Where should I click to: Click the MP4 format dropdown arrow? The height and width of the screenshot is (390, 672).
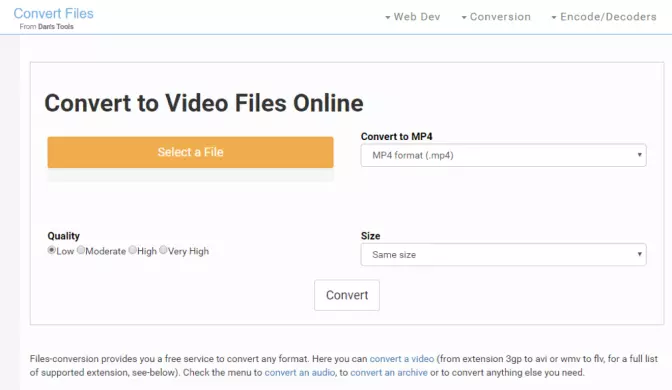tap(639, 155)
